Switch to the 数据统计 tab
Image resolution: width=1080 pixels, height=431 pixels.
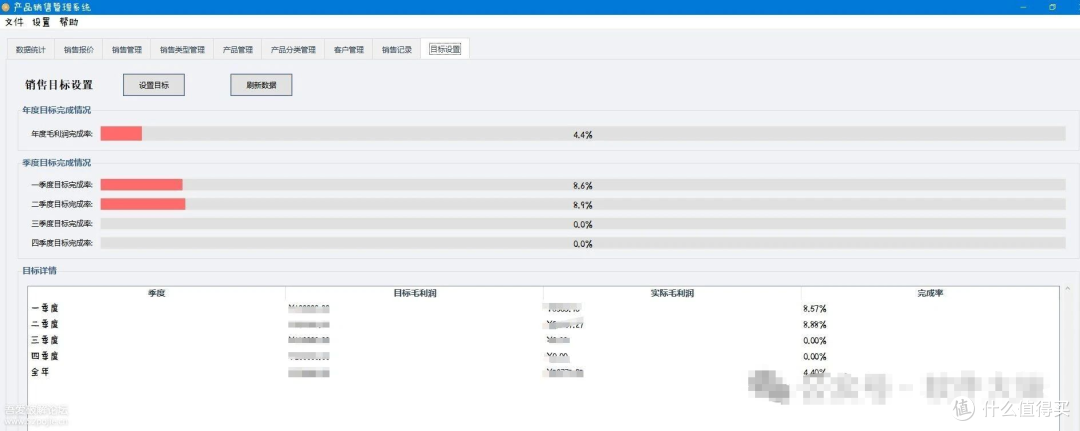(x=30, y=50)
